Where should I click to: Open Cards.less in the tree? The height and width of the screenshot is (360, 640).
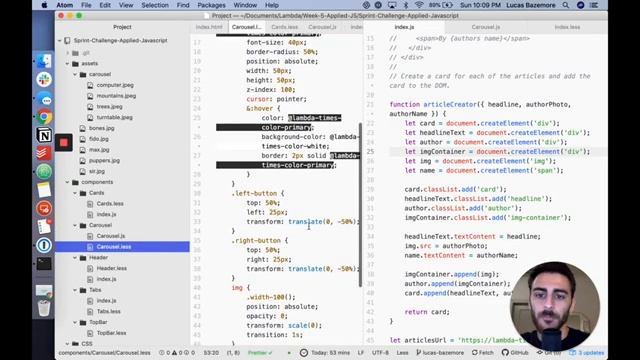110,204
